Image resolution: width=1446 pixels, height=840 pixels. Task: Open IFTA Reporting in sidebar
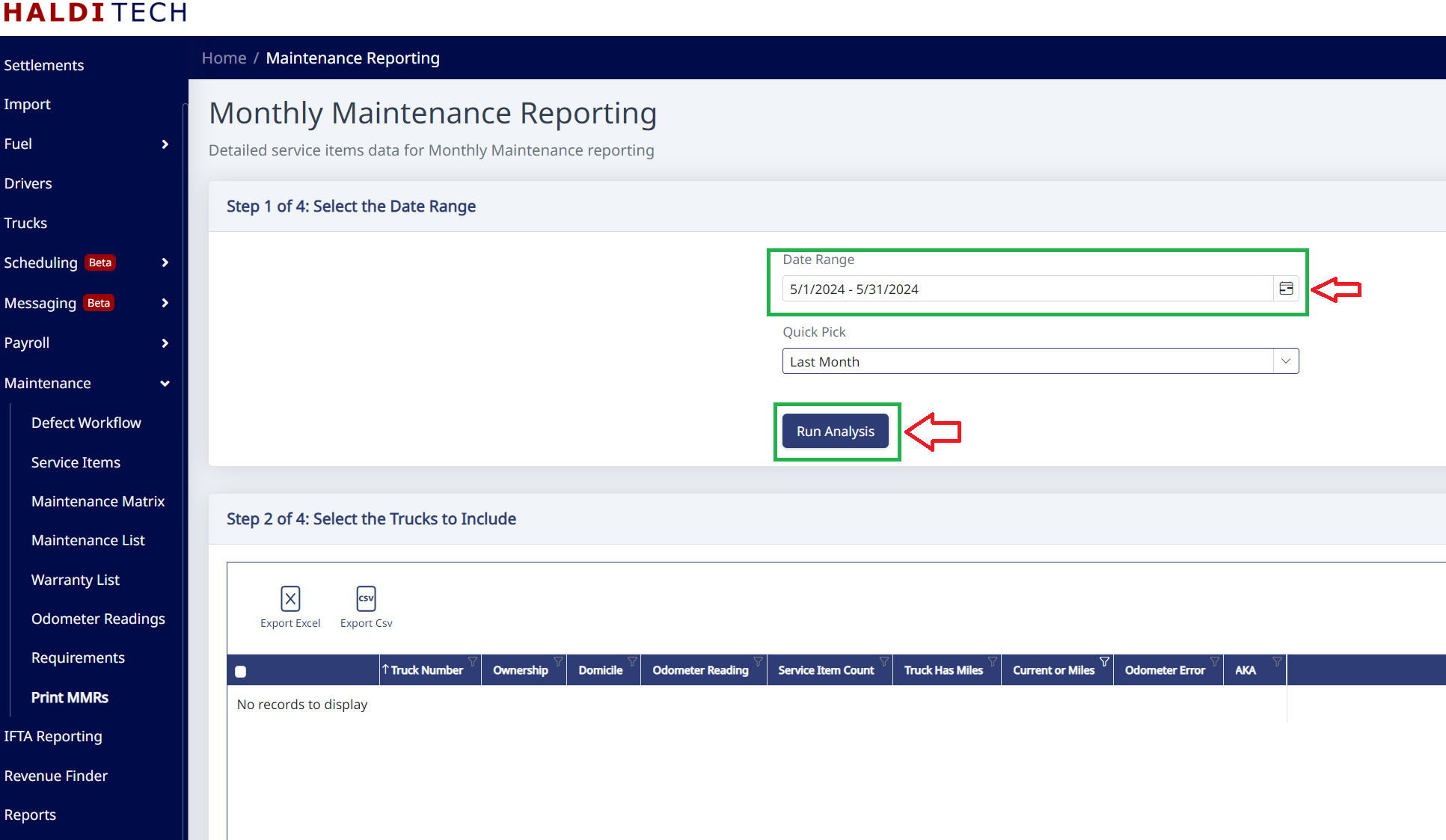tap(53, 736)
